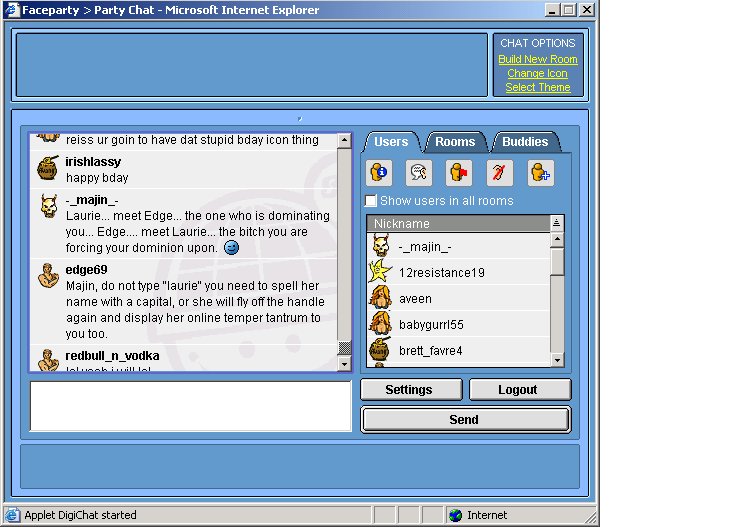This screenshot has width=734, height=527.
Task: Switch to the Rooms tab
Action: 455,142
